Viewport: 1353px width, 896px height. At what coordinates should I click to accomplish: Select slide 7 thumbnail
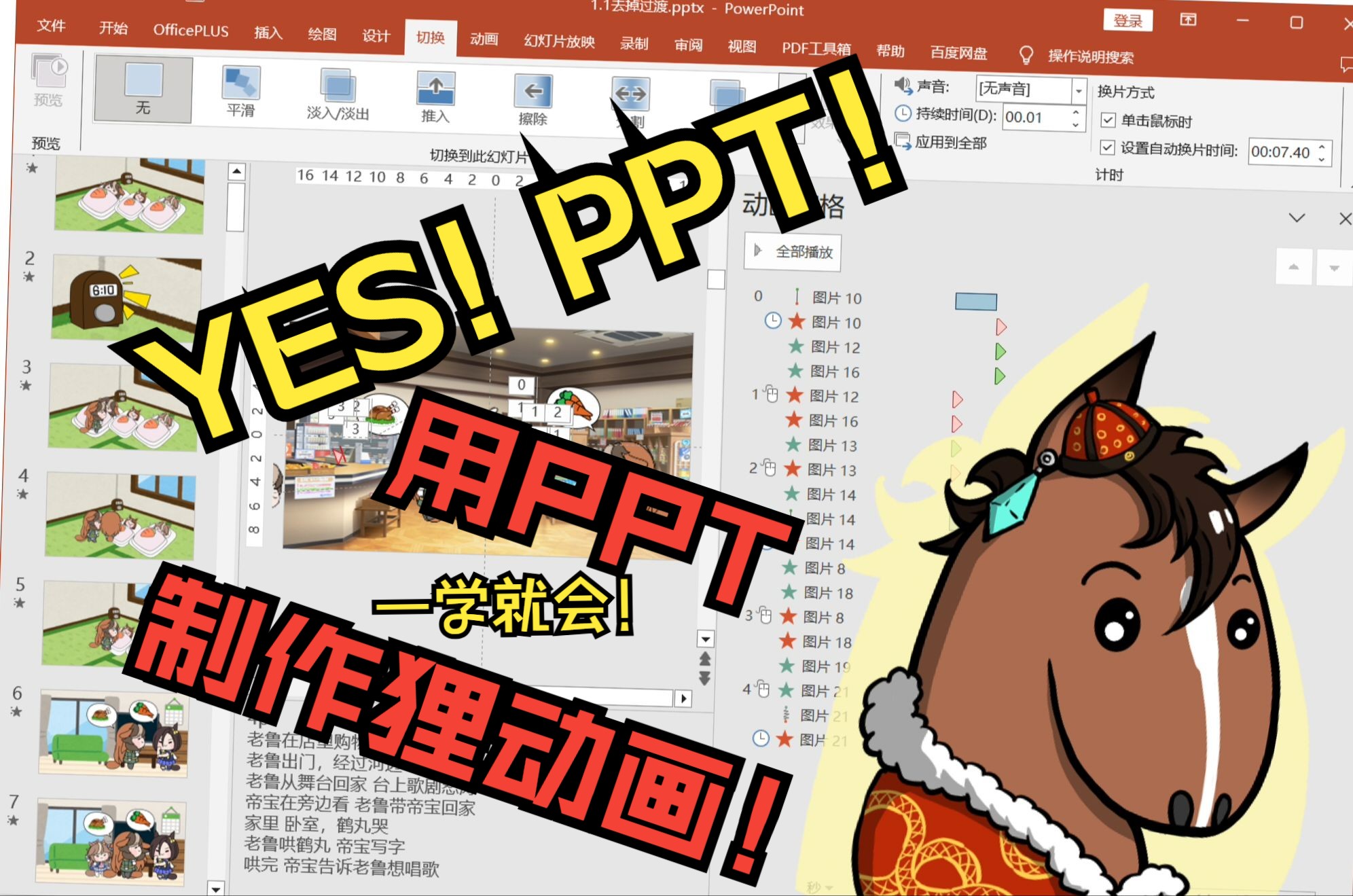pyautogui.click(x=111, y=842)
